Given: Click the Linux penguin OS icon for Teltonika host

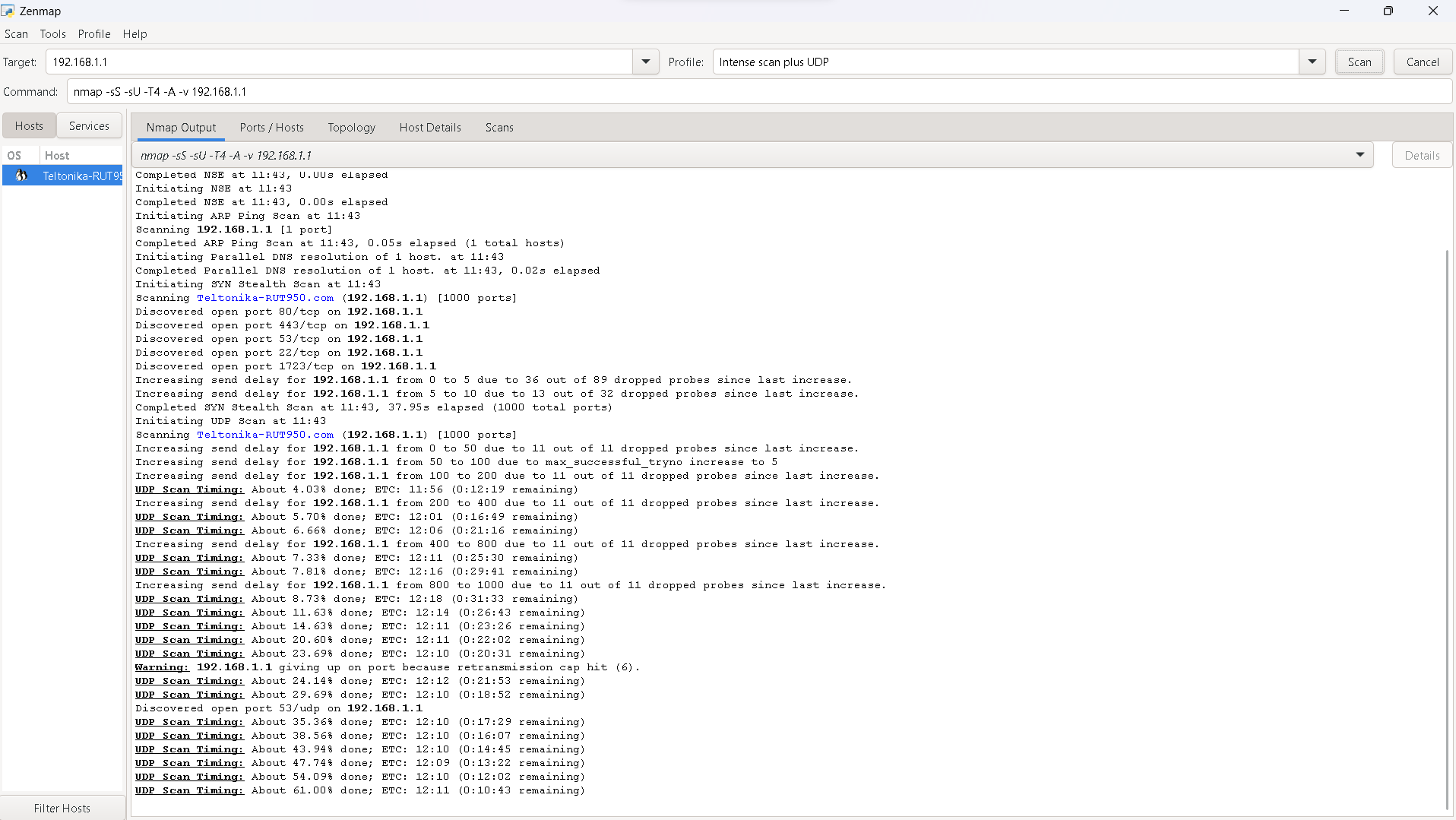Looking at the screenshot, I should tap(21, 176).
